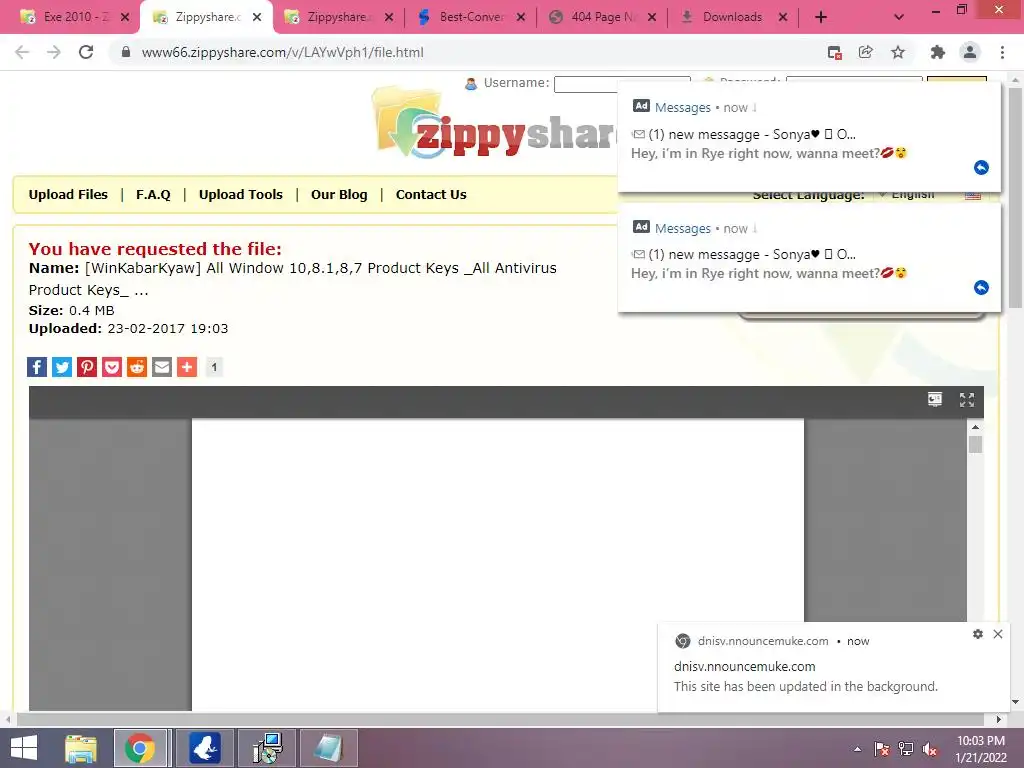
Task: Open settings gear on dnisv.nnouncemuke.com notification
Action: 978,634
